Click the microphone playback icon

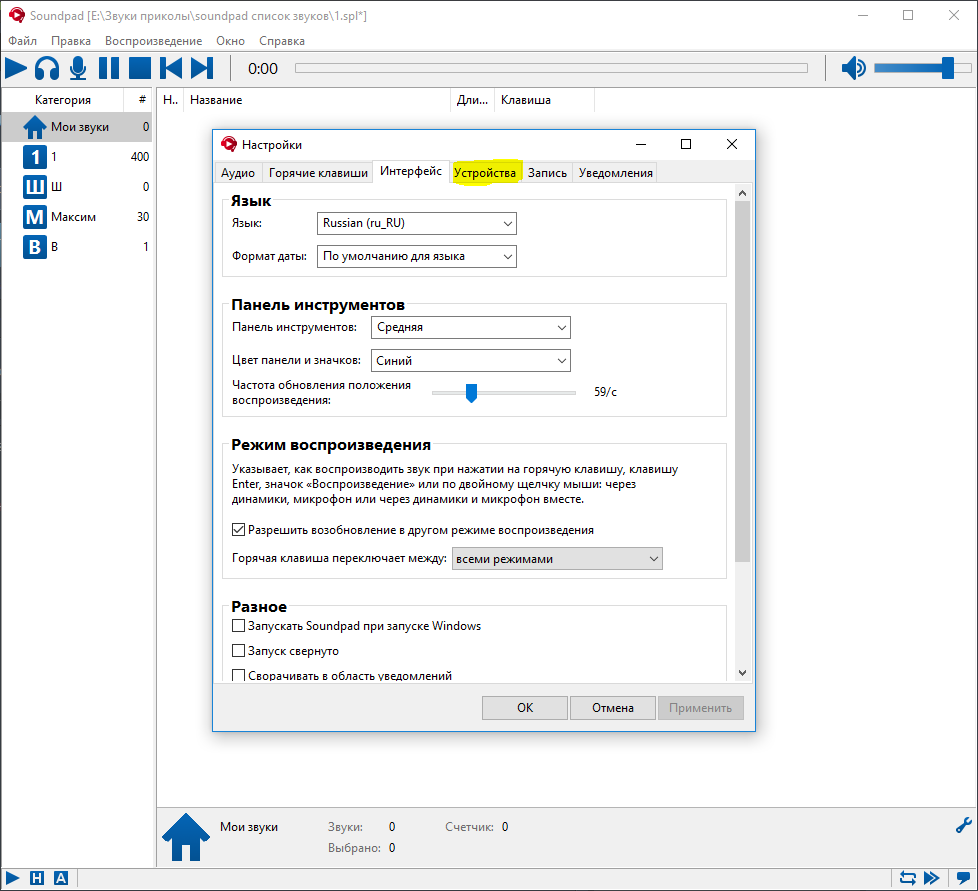pos(78,68)
